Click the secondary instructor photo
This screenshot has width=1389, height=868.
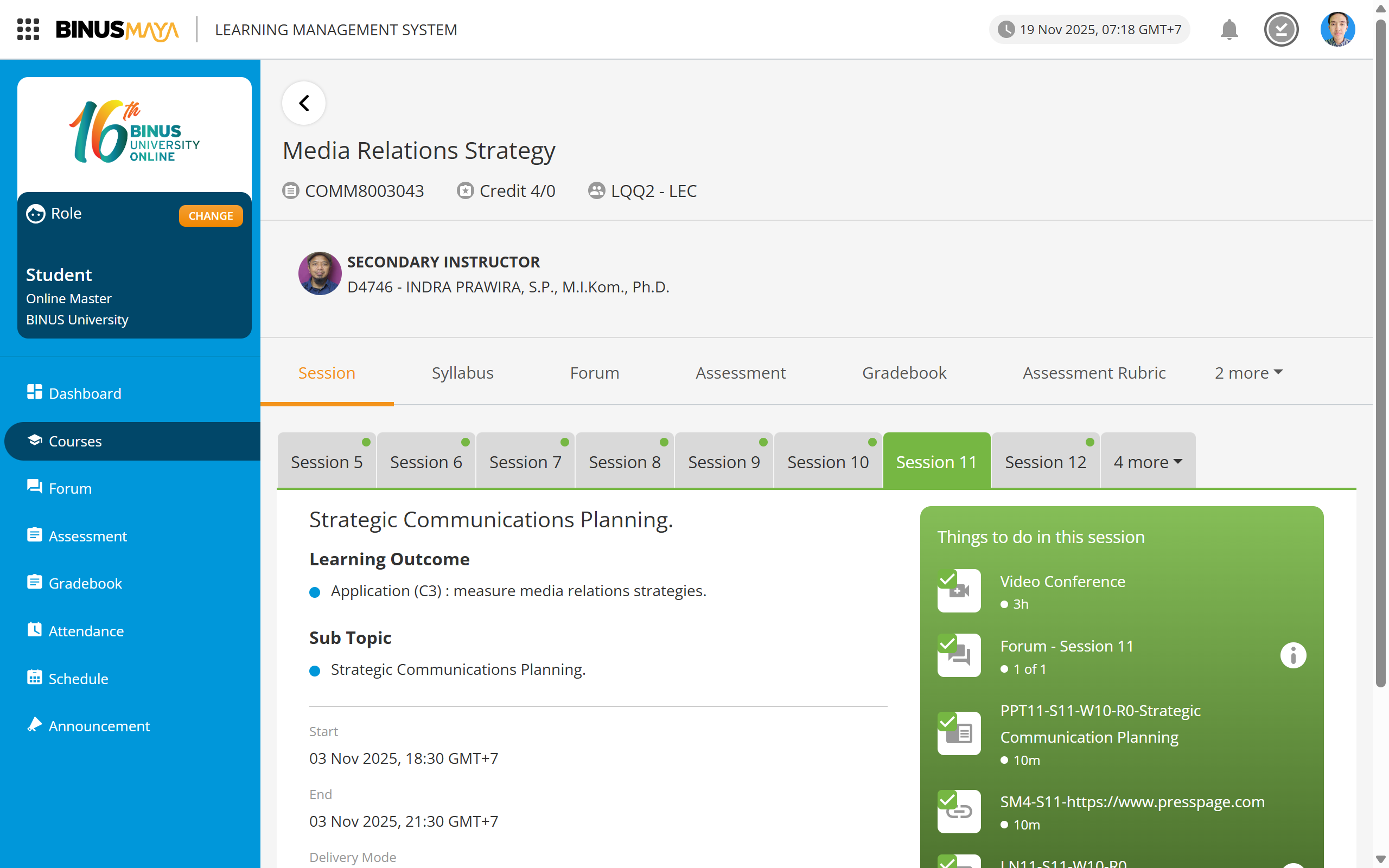click(320, 274)
